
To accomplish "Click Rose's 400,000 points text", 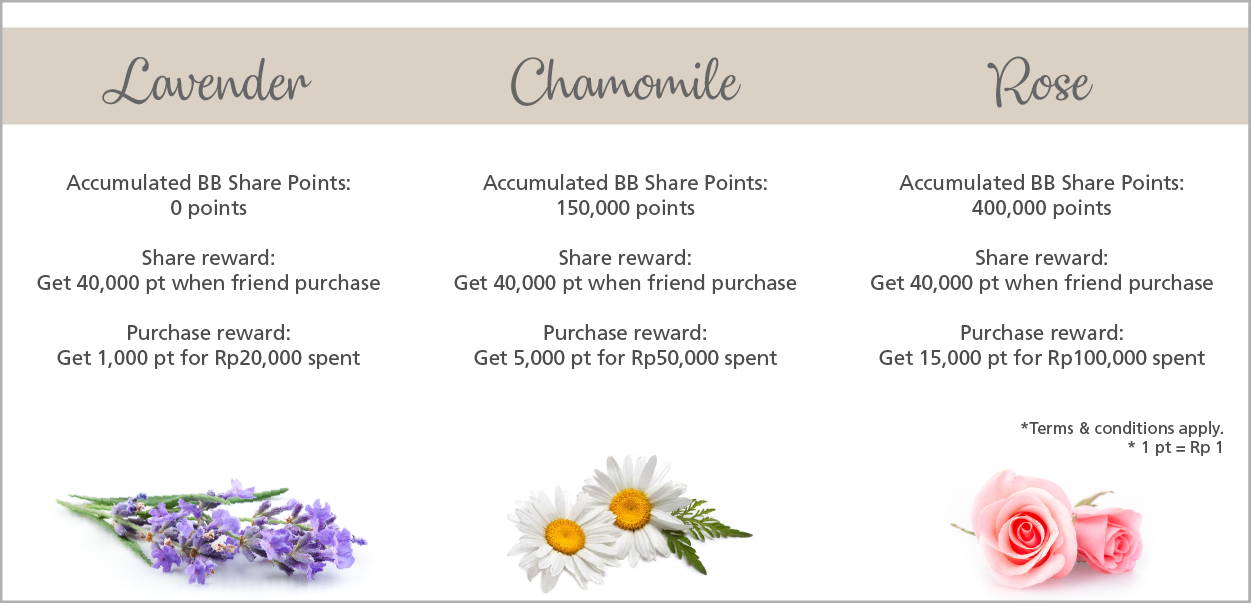I will [1041, 208].
